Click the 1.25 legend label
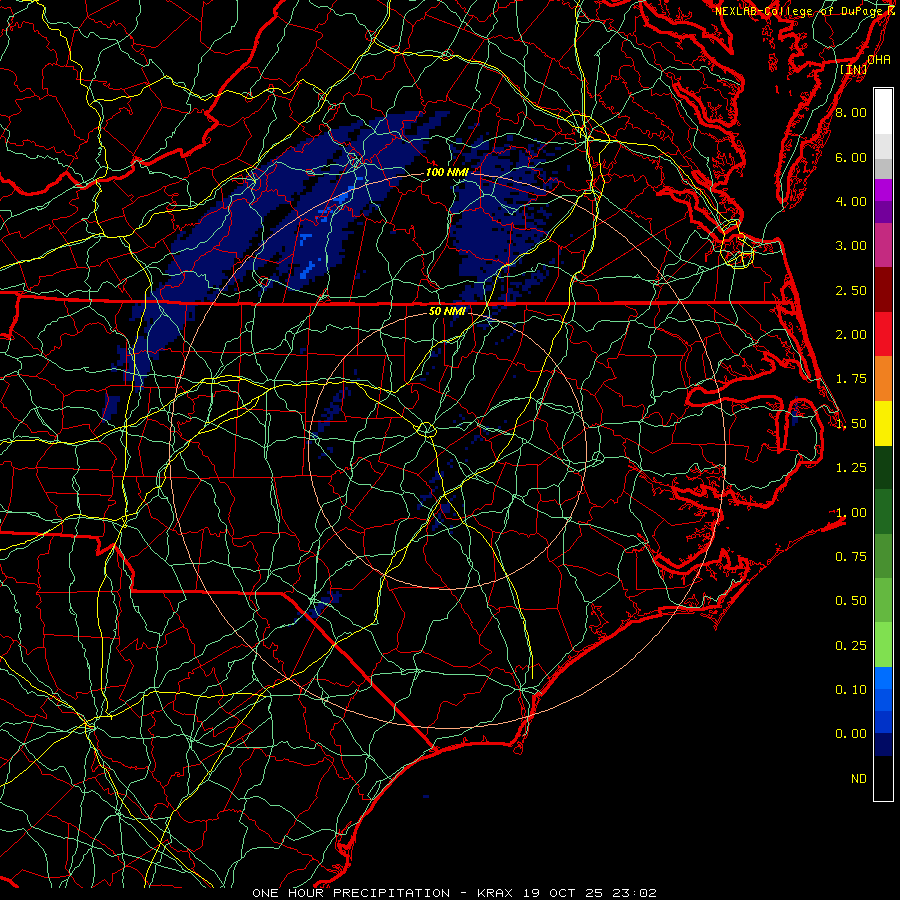 pyautogui.click(x=851, y=468)
